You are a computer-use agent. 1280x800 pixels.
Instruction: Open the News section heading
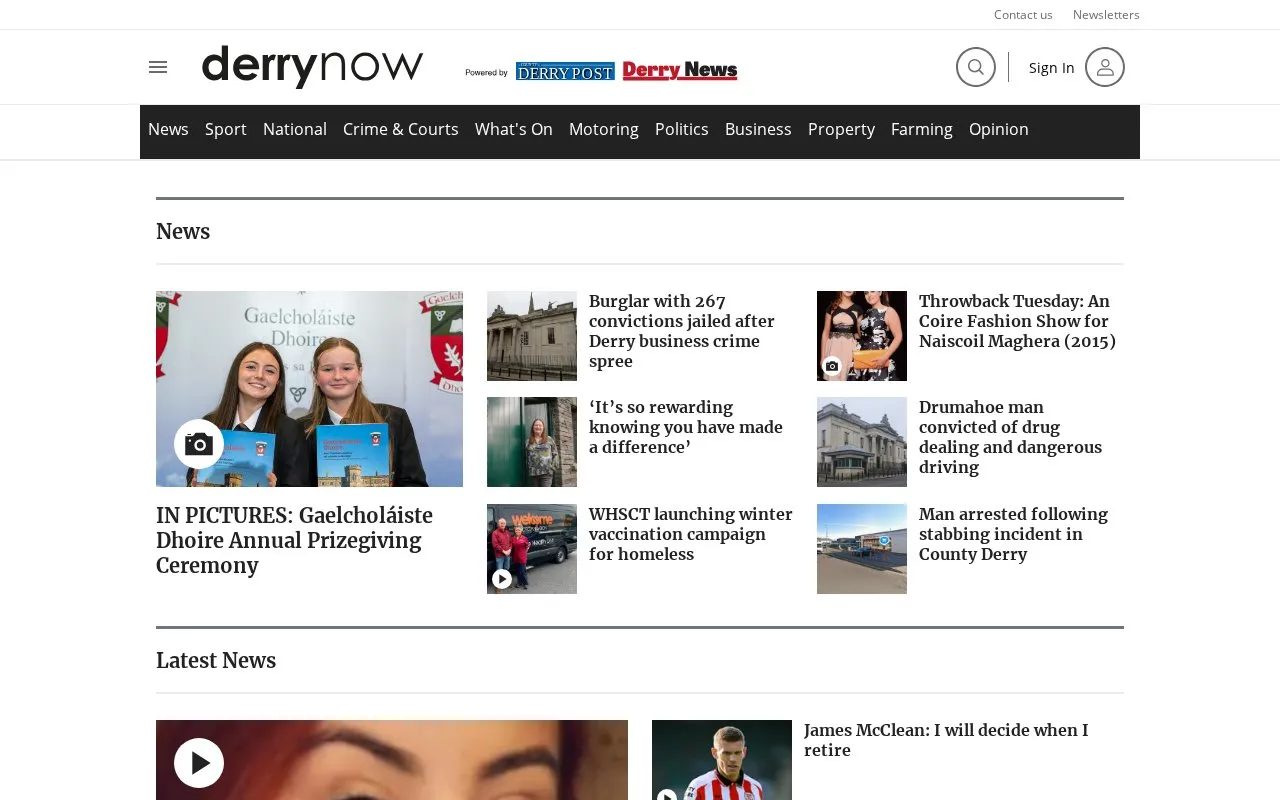click(183, 231)
